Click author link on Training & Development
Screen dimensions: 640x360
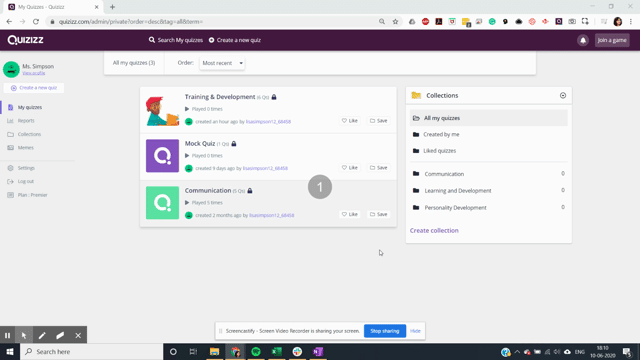click(x=268, y=122)
